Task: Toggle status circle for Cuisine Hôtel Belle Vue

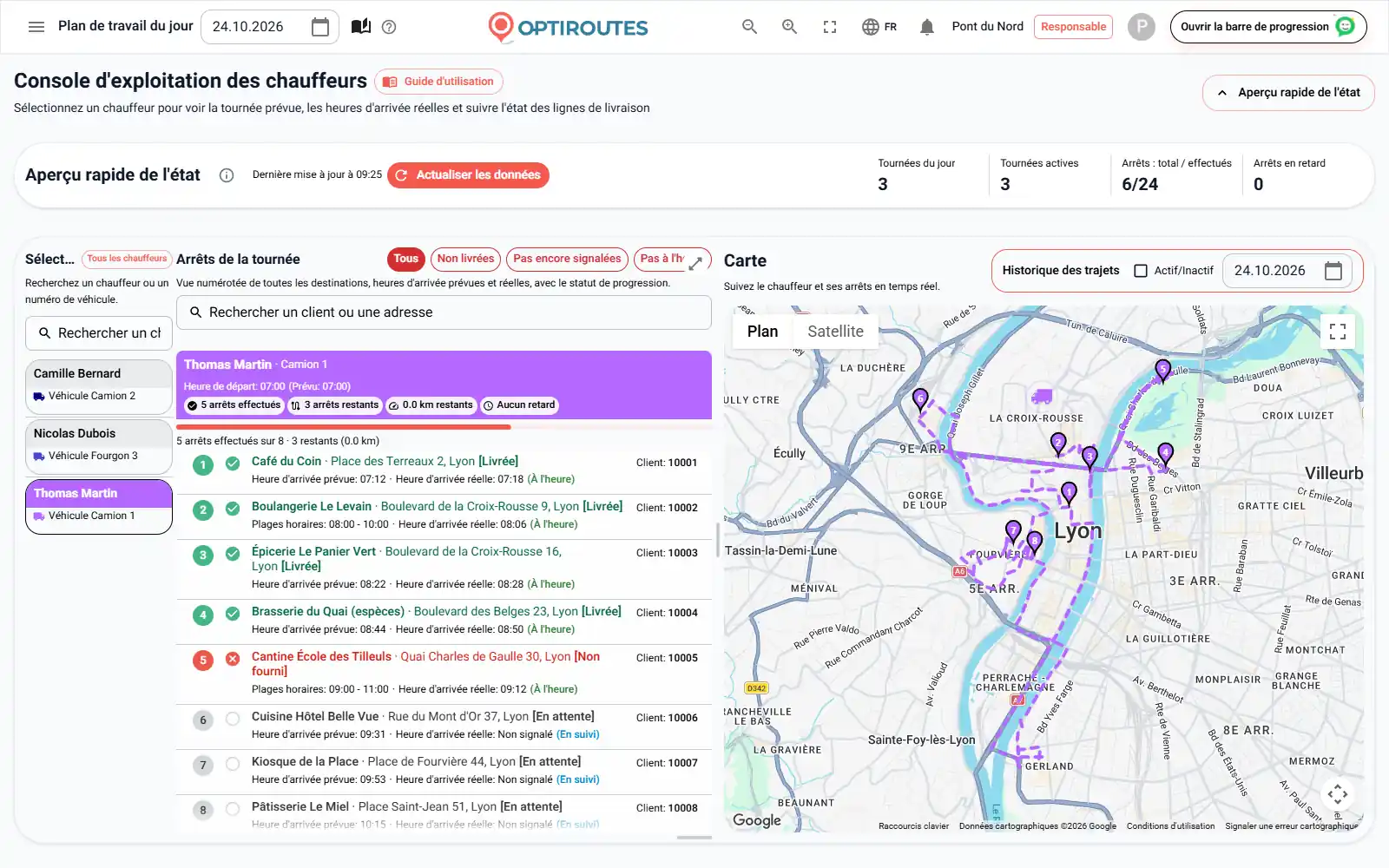Action: (x=233, y=719)
